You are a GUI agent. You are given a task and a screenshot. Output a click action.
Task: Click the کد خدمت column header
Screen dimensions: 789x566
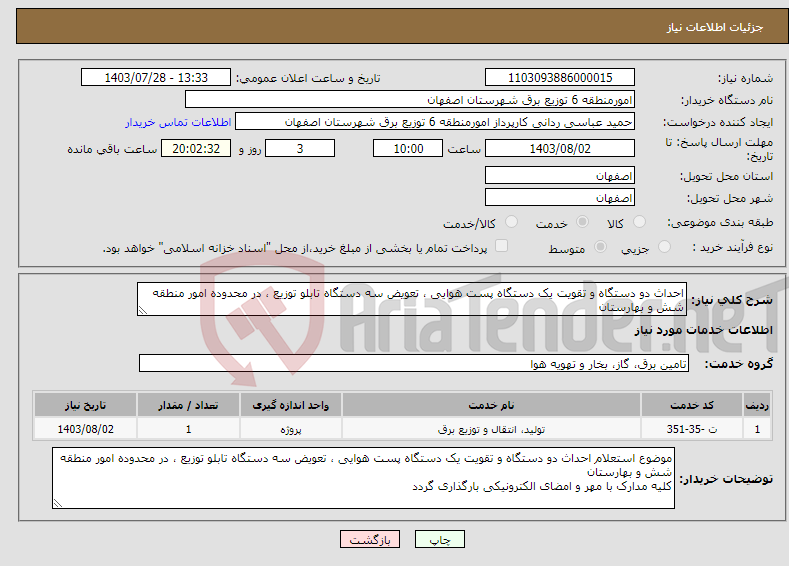coord(692,405)
